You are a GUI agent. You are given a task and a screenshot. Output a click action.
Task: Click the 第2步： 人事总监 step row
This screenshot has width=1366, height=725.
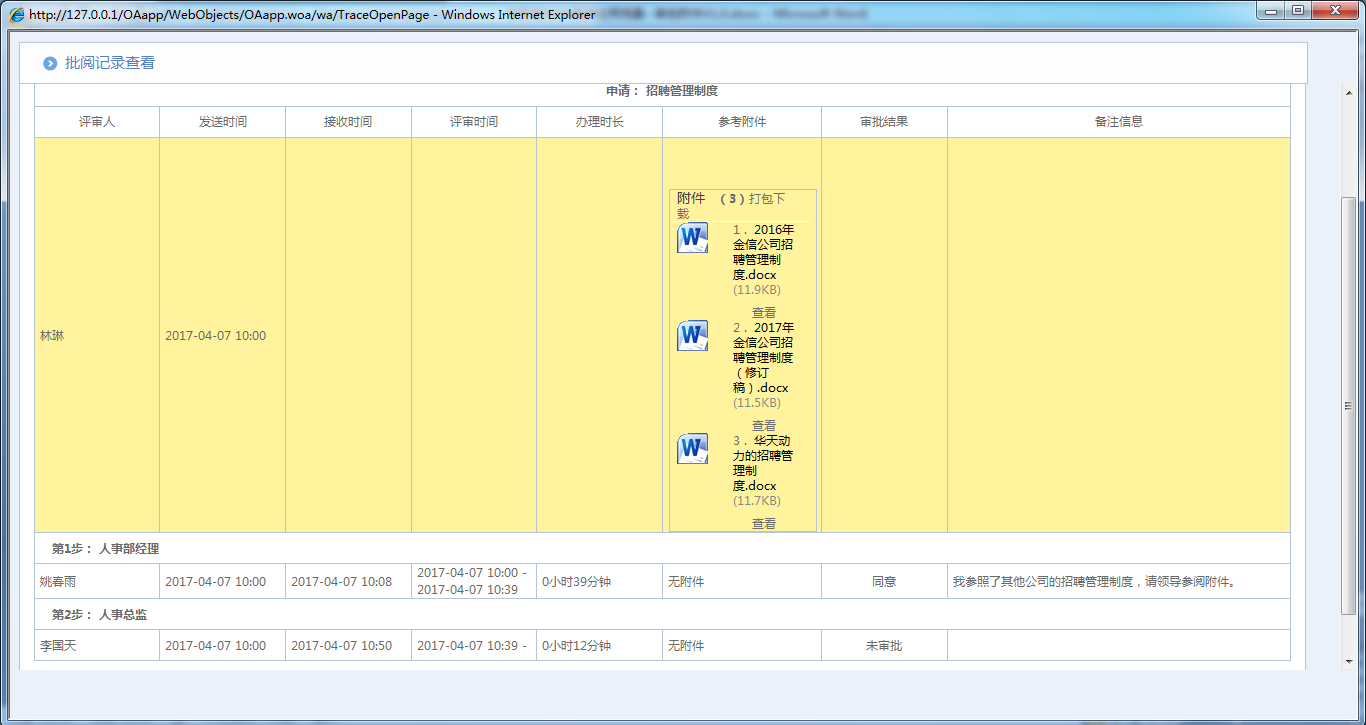click(662, 615)
